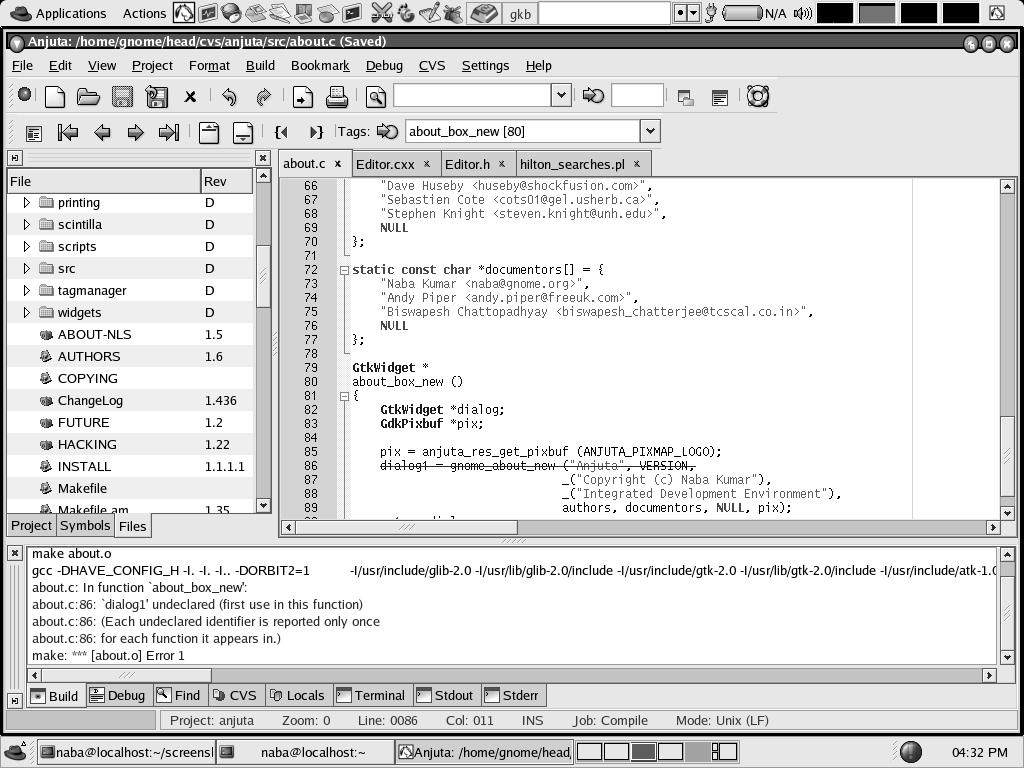Switch to the naba@localhost:~ taskbar window
This screenshot has height=768, width=1024.
[x=306, y=752]
